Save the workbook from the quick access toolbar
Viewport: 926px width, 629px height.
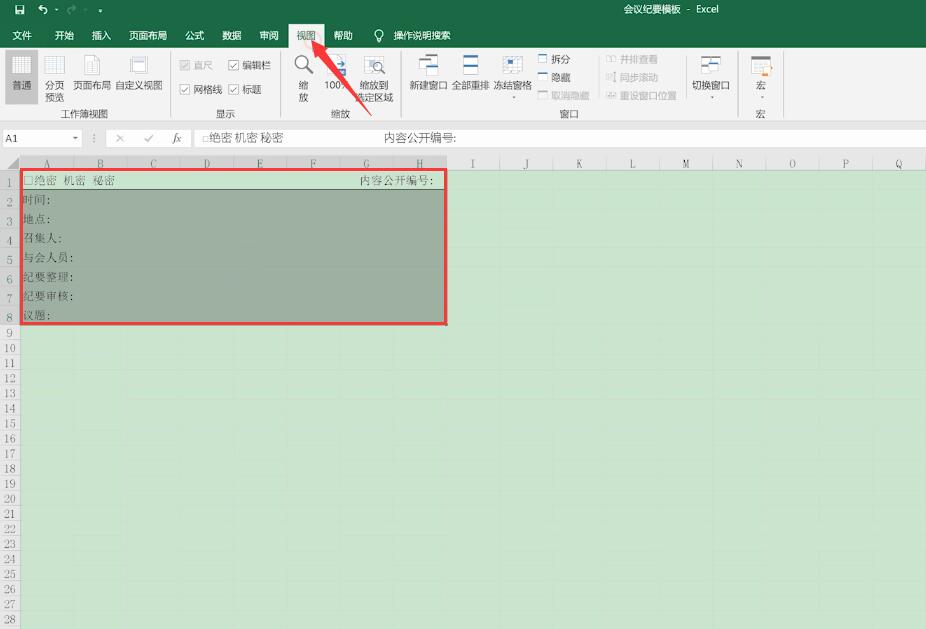tap(19, 9)
